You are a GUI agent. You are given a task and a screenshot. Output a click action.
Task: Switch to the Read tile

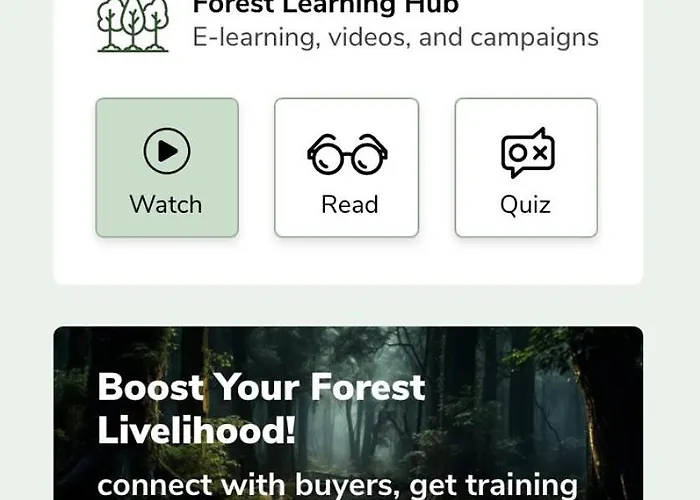[x=346, y=167]
